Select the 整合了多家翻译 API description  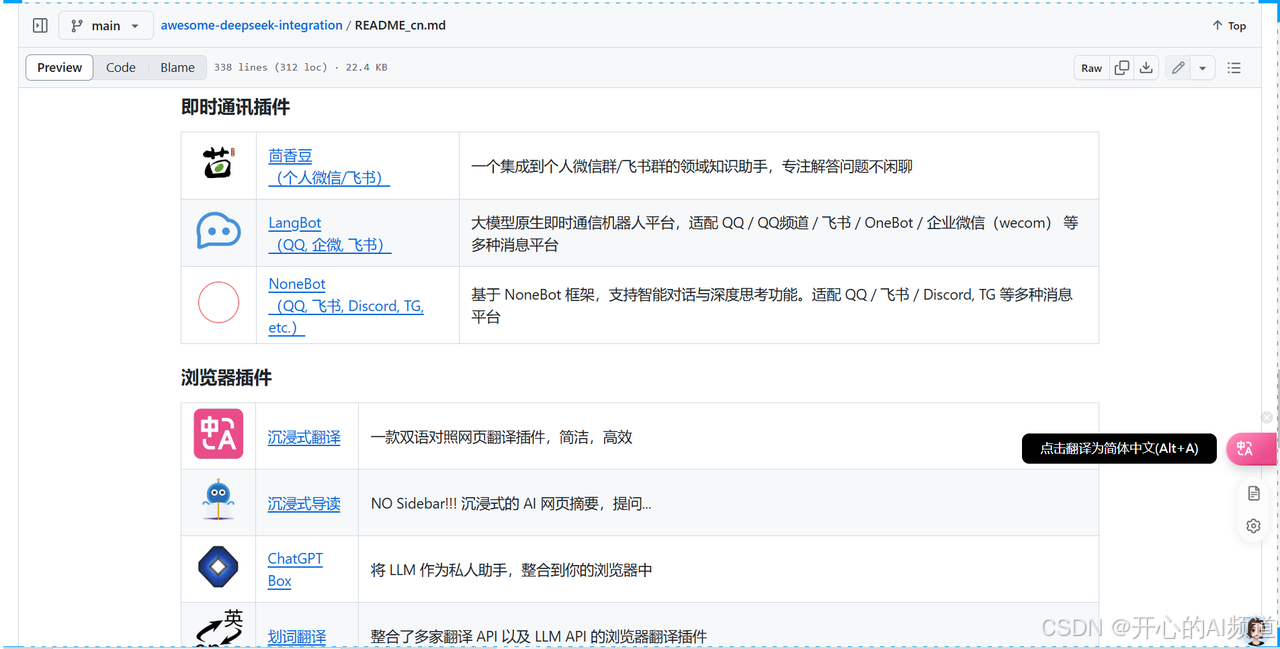point(539,637)
